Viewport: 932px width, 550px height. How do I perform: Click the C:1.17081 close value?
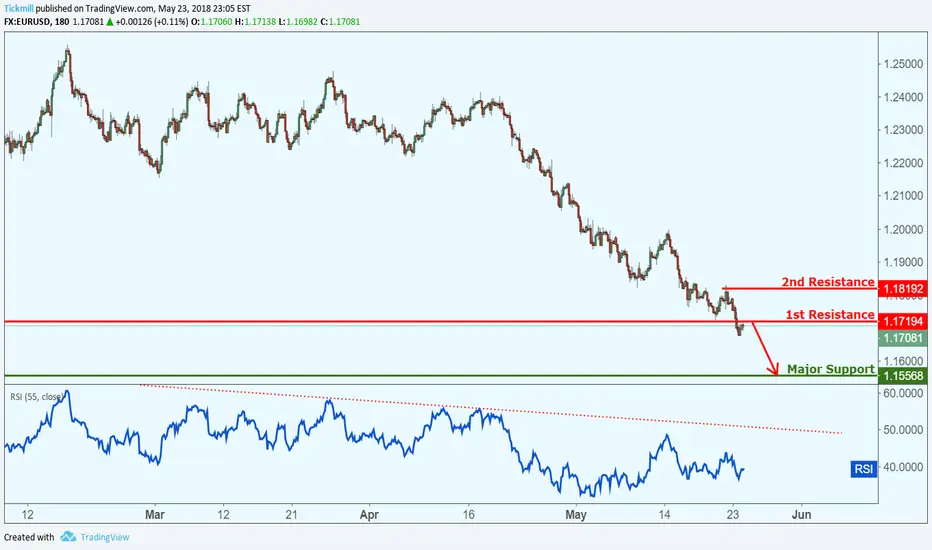(341, 21)
